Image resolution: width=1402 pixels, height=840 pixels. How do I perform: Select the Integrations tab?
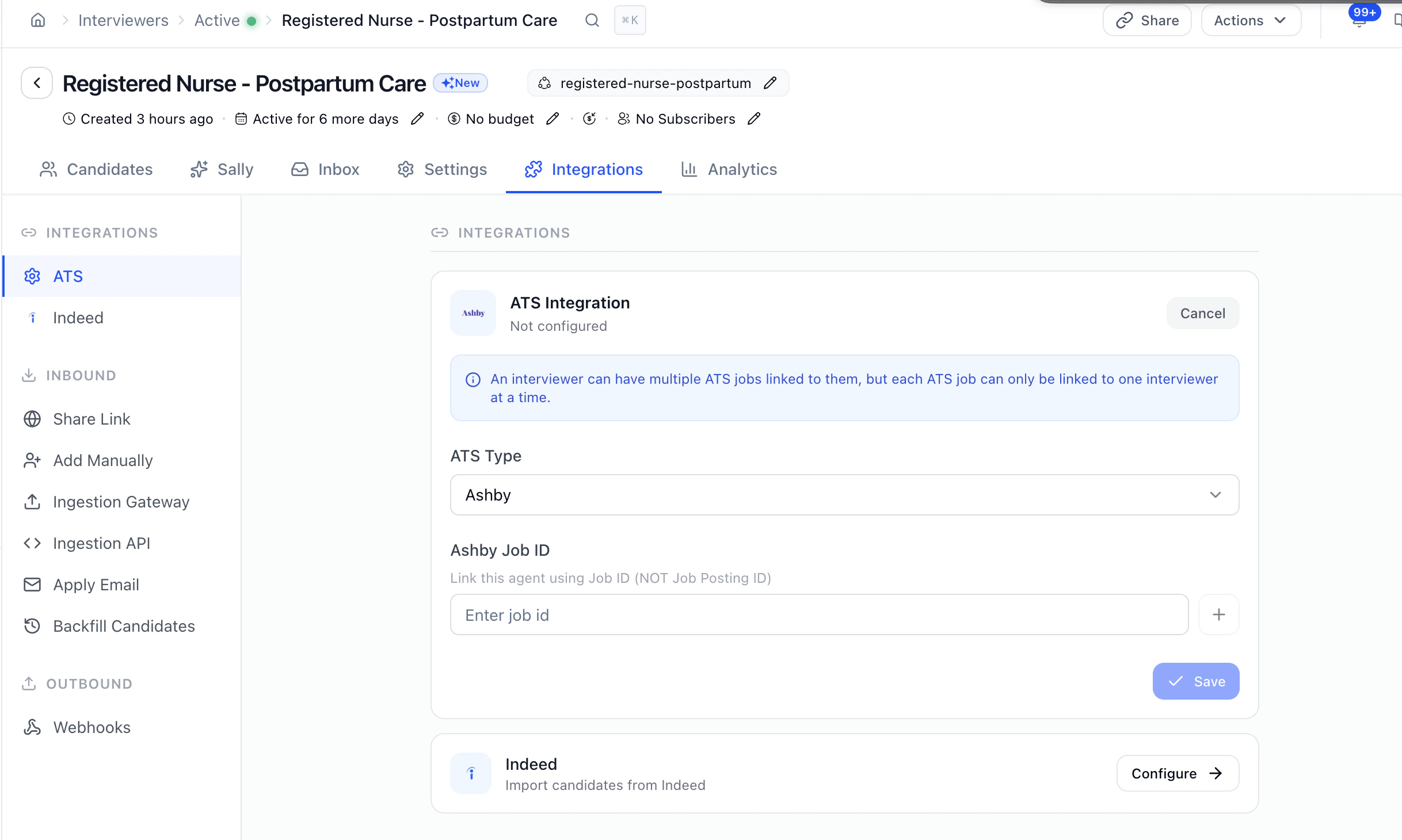click(584, 169)
